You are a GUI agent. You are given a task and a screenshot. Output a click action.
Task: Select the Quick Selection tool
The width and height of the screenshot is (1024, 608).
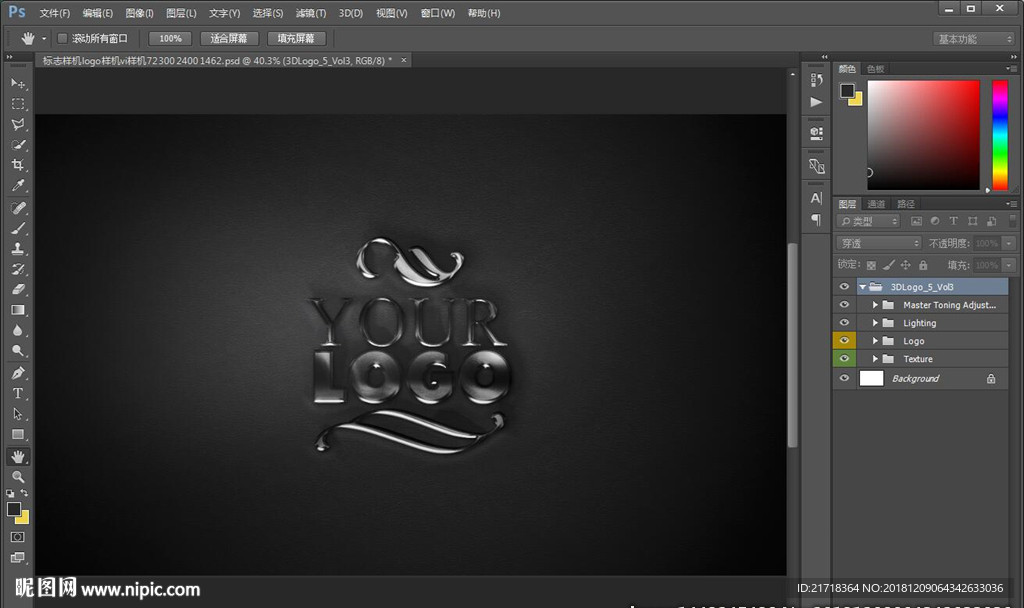pos(18,144)
